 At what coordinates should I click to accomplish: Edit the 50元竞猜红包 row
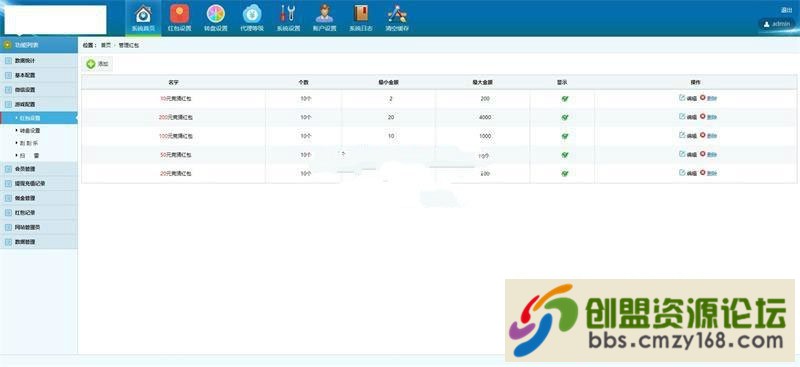(687, 154)
